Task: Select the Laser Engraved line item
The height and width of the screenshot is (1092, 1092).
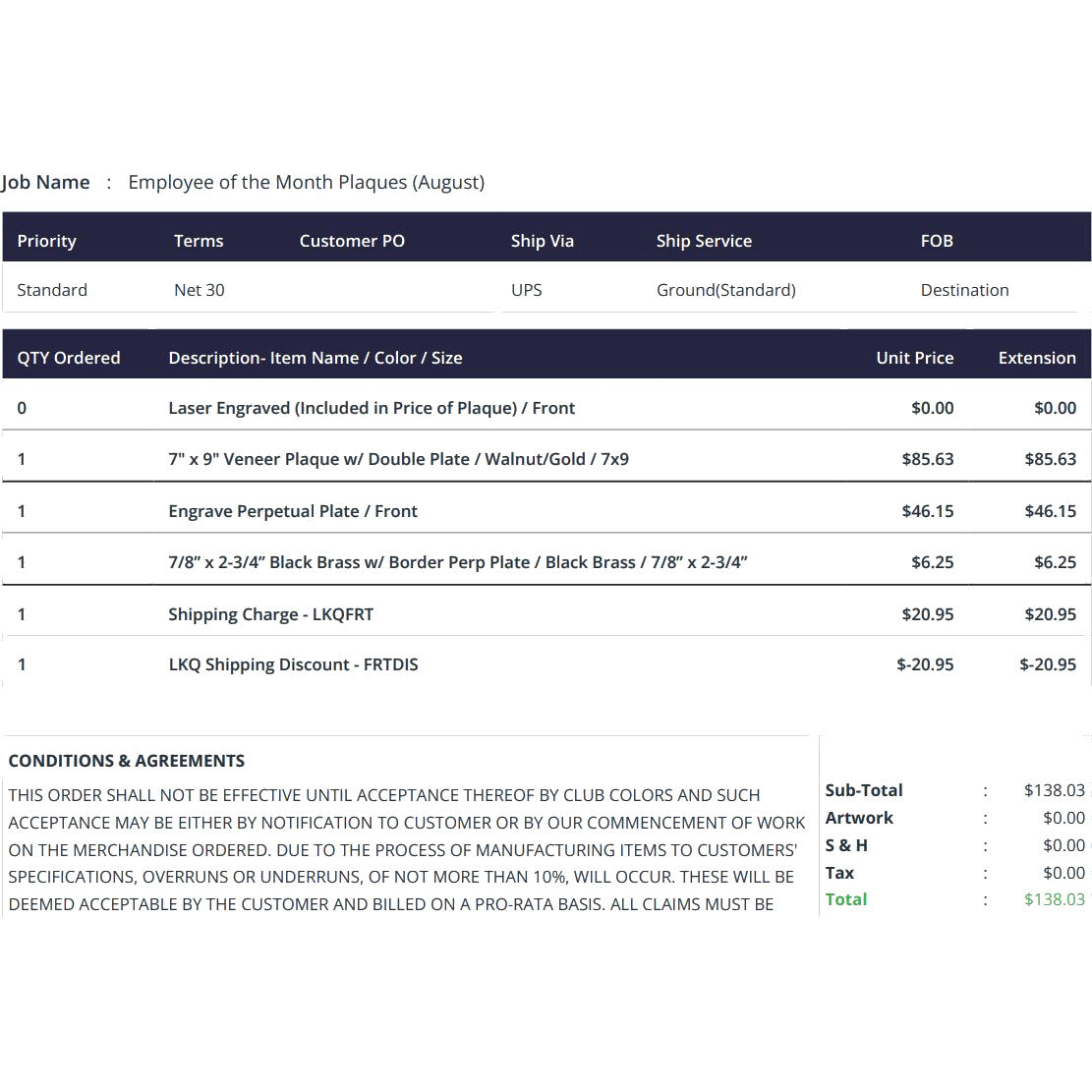Action: pyautogui.click(x=546, y=407)
